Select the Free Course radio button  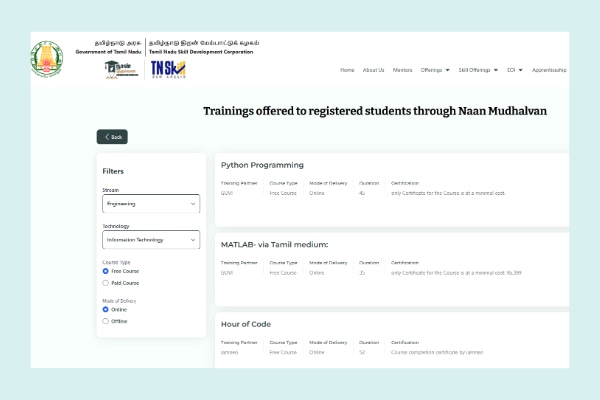[x=106, y=271]
